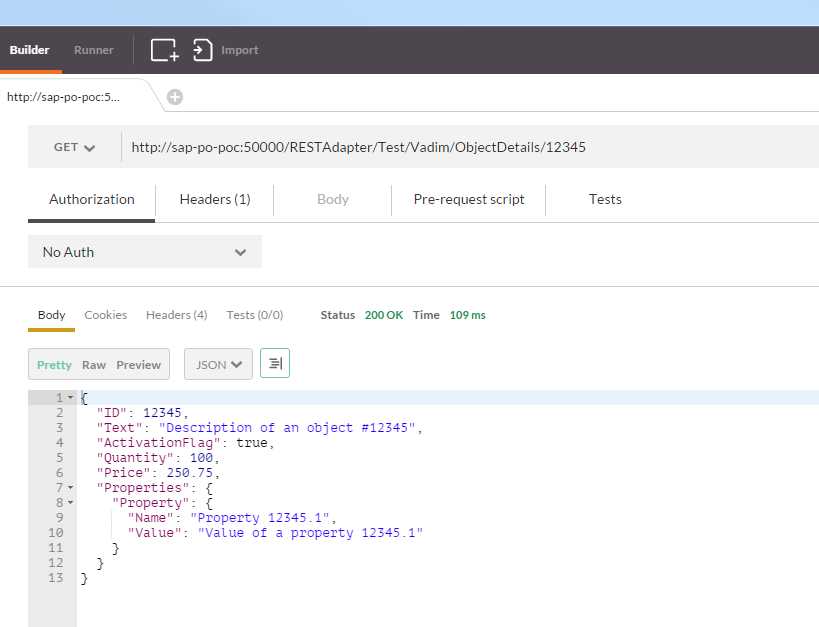819x627 pixels.
Task: Click the "Quantity": 100 line
Action: [x=158, y=458]
